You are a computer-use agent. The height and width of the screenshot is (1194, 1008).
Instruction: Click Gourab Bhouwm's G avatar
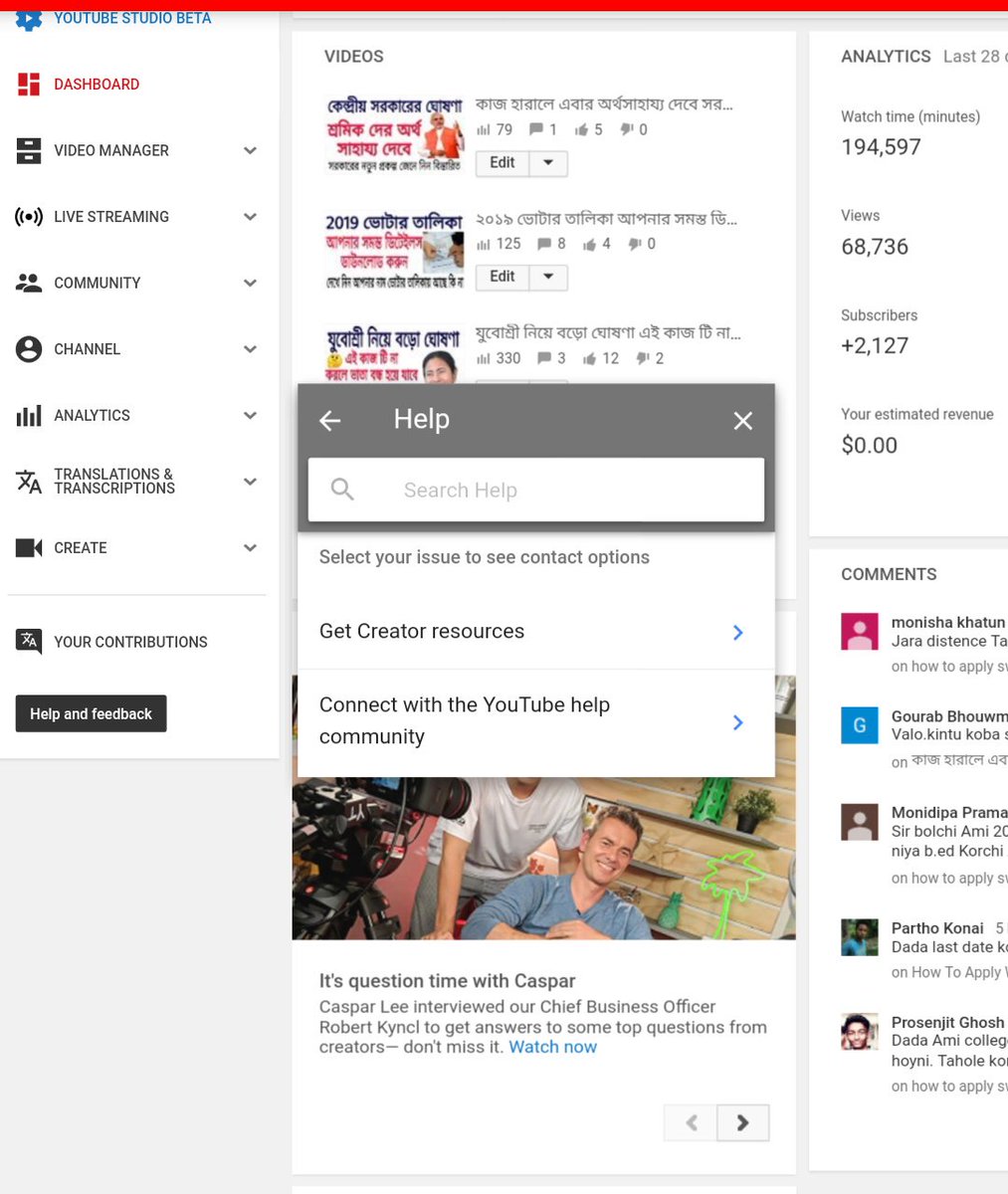click(x=860, y=725)
